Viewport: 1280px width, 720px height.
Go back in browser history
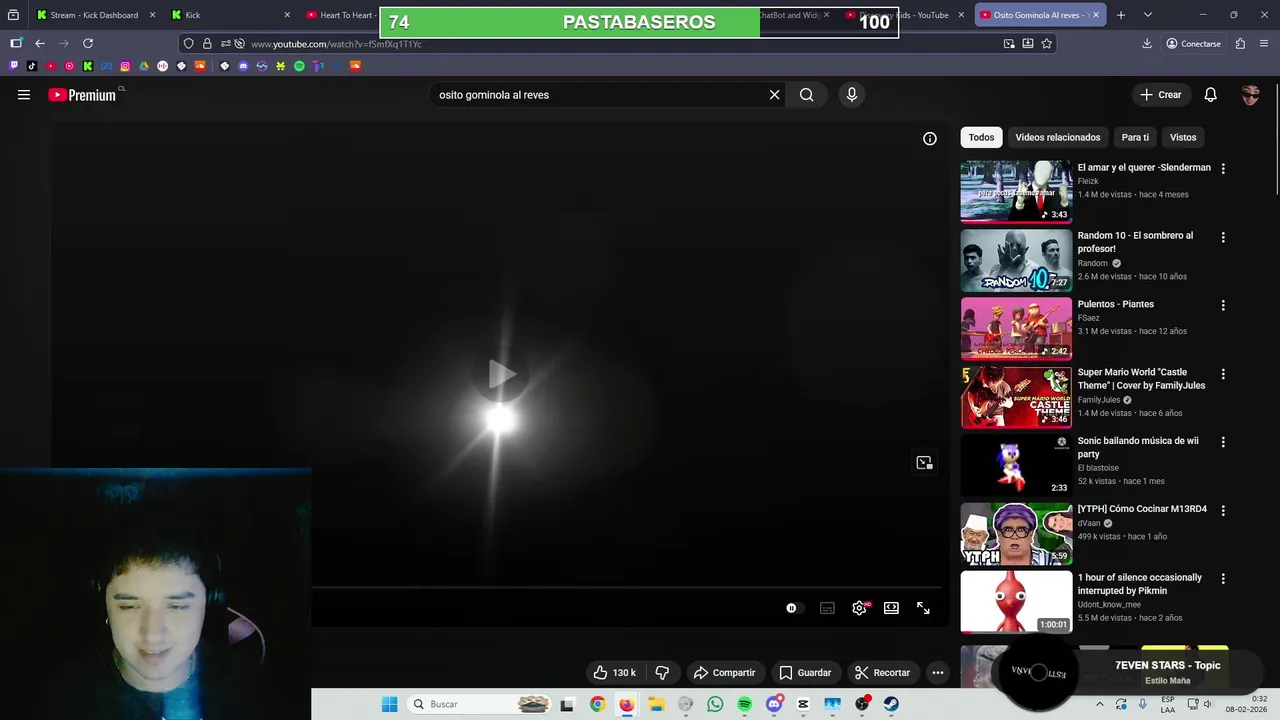tap(40, 43)
